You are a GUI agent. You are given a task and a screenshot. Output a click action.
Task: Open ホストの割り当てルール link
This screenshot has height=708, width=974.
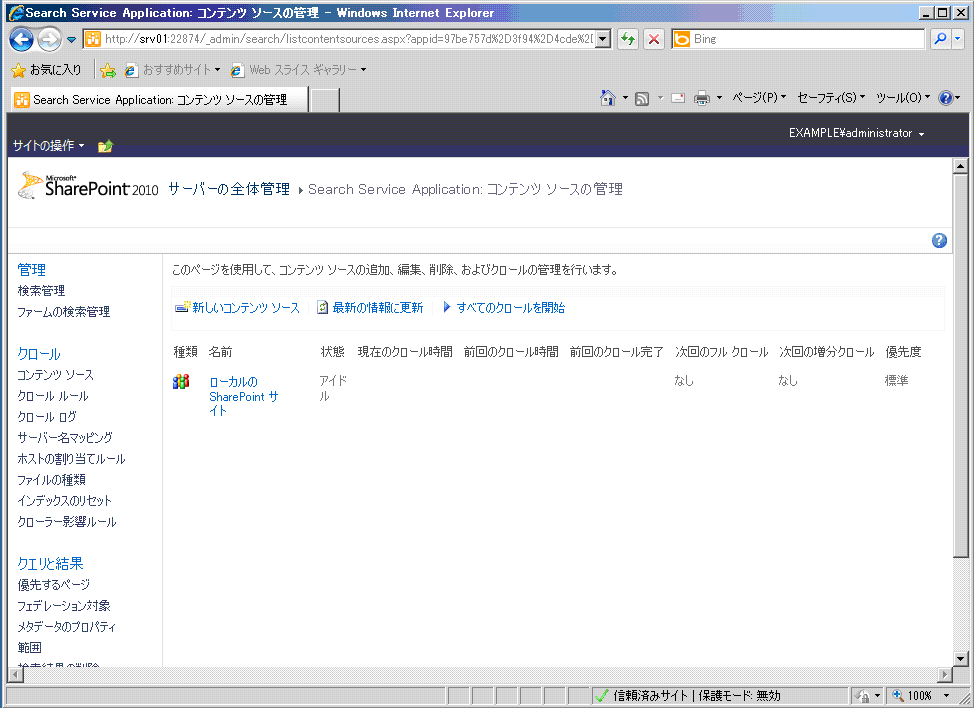click(x=71, y=459)
